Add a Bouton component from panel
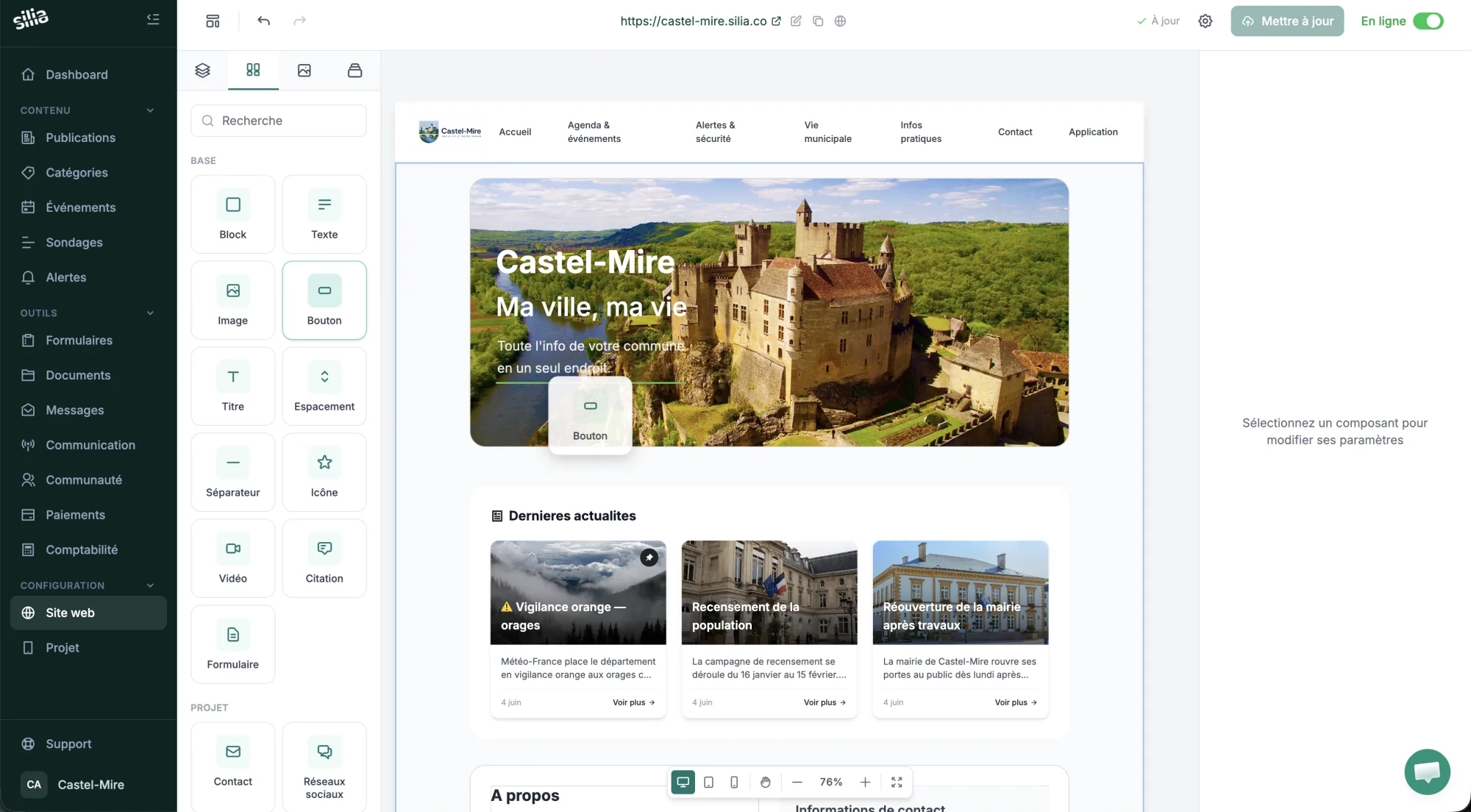 coord(324,300)
